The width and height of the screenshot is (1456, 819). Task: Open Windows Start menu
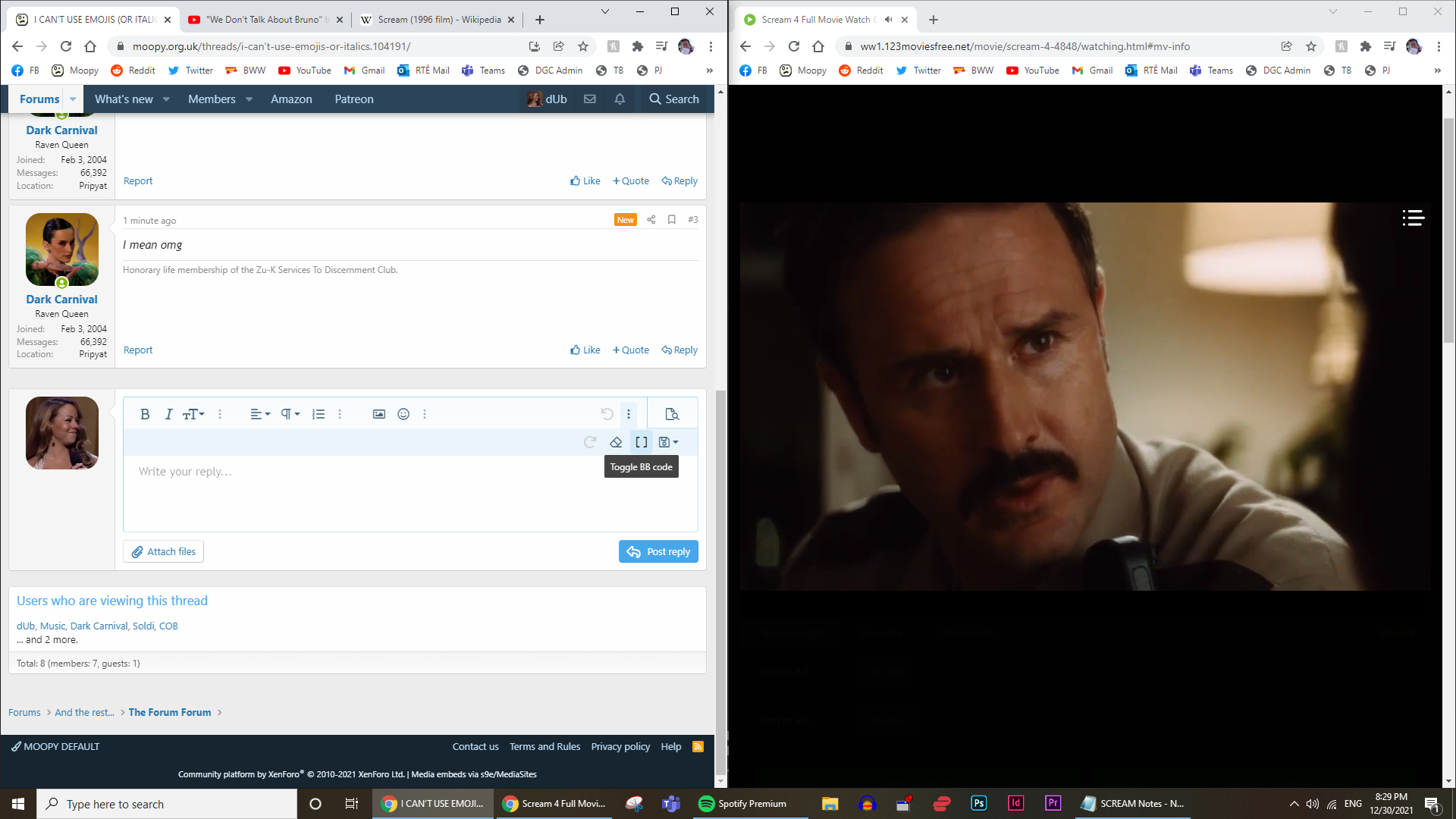18,804
